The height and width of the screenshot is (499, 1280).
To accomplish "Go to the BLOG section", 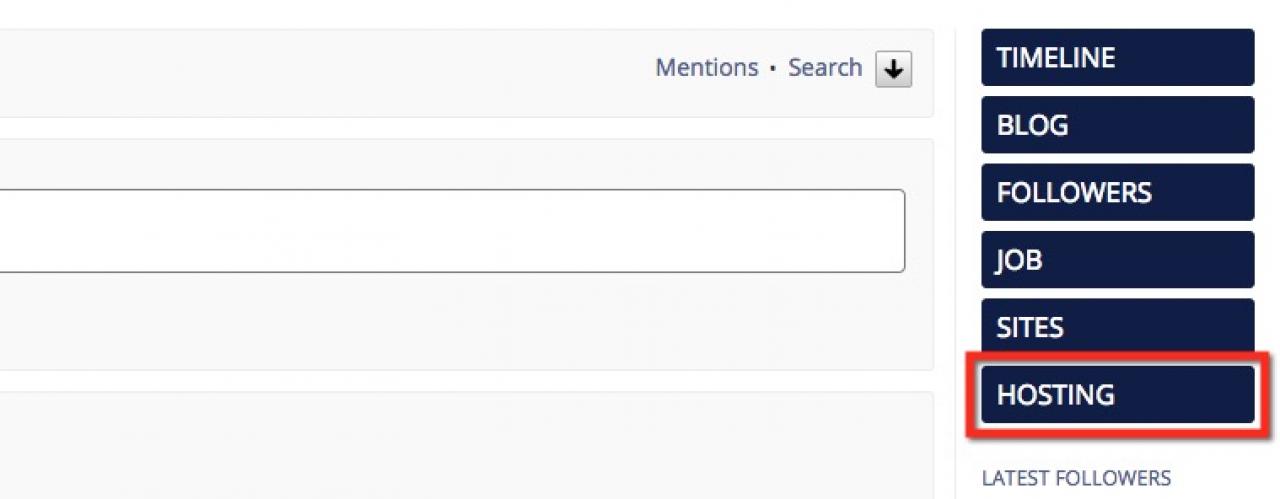I will click(1117, 125).
